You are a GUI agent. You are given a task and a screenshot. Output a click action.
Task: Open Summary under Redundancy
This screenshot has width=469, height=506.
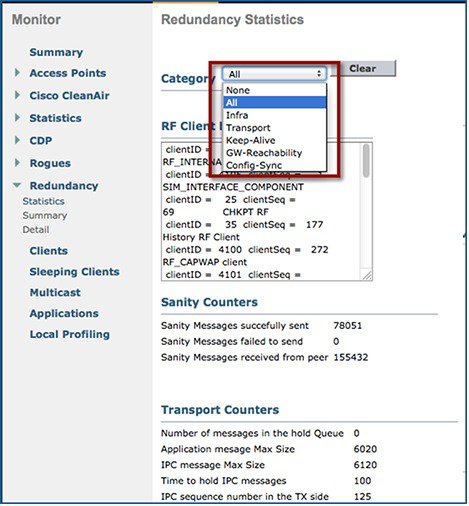(45, 216)
